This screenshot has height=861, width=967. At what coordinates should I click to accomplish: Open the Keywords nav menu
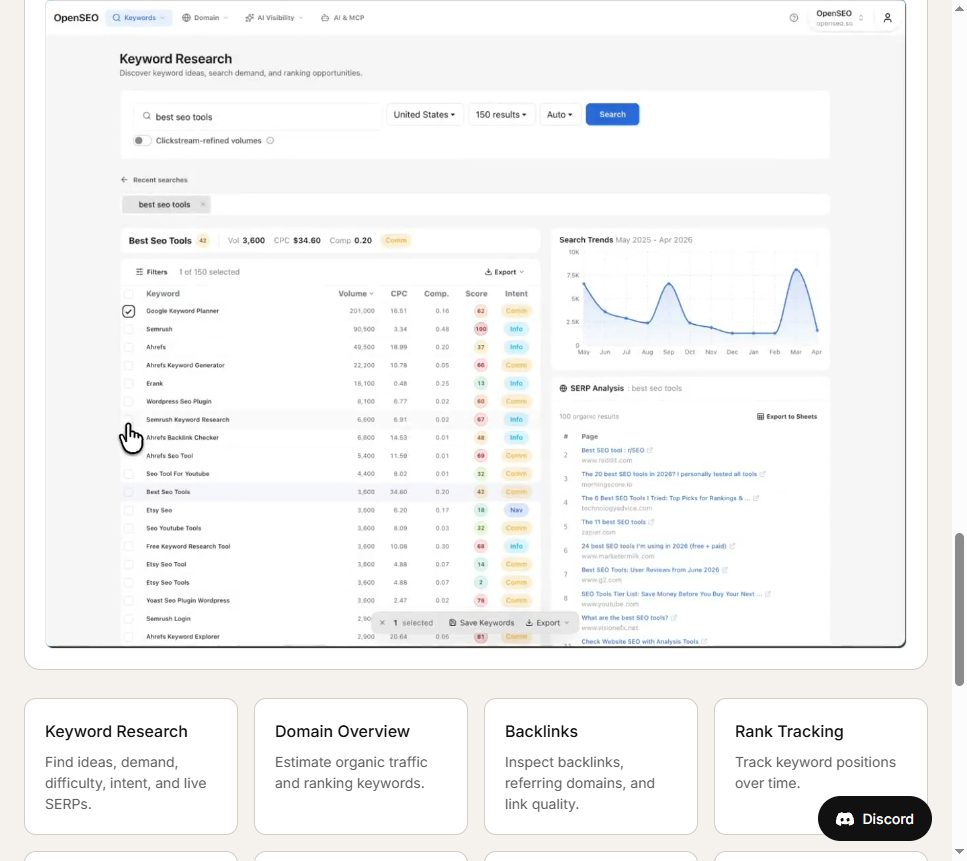139,18
